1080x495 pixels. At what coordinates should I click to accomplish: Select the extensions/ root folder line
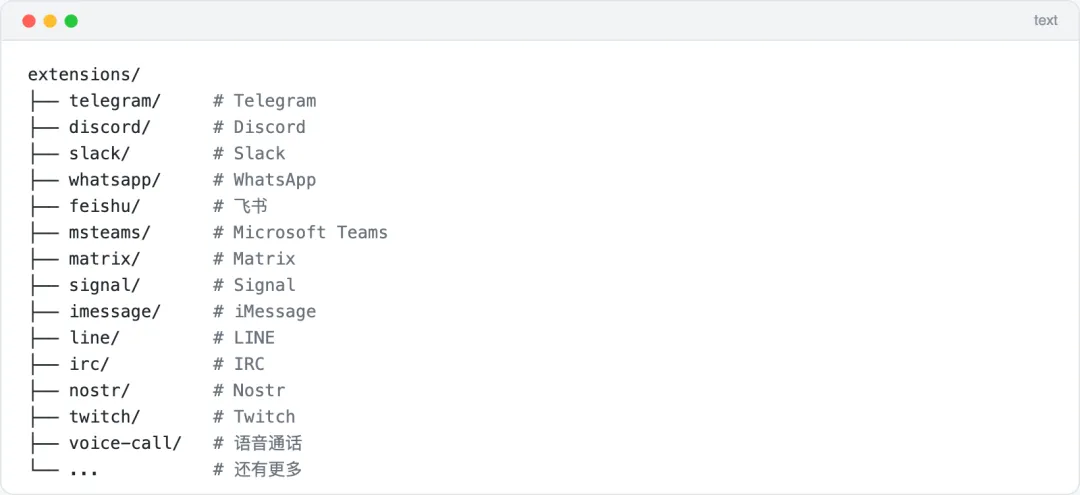point(84,75)
